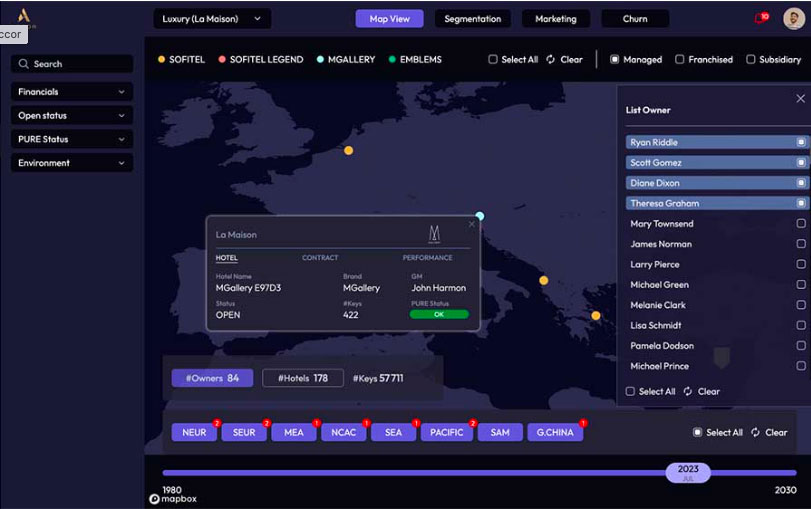Select the cyan MGallery map marker

[x=479, y=216]
